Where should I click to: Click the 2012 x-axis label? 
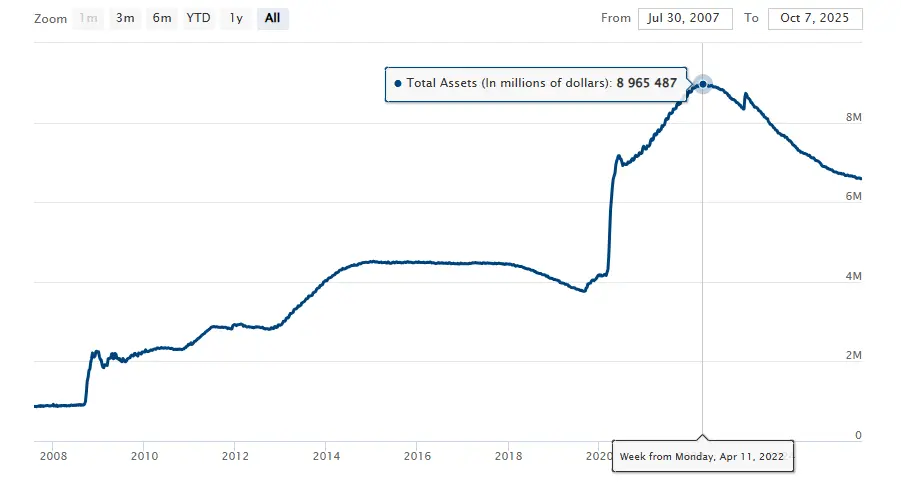[235, 456]
